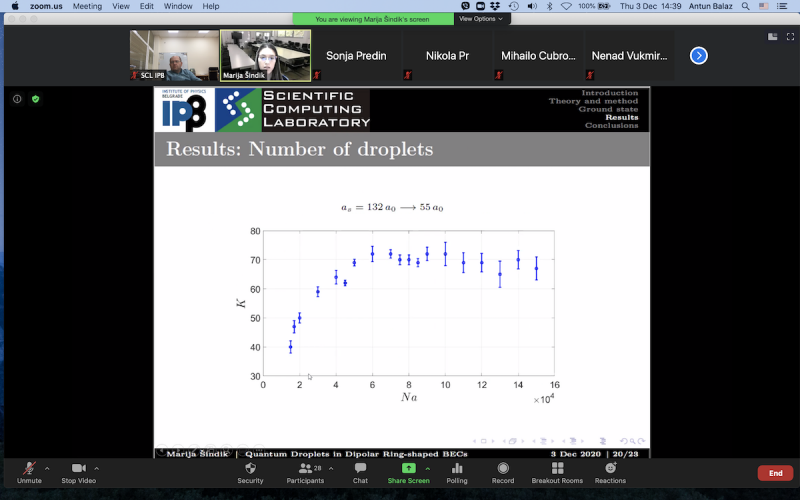
Task: Click the volume menu bar icon
Action: pyautogui.click(x=532, y=6)
